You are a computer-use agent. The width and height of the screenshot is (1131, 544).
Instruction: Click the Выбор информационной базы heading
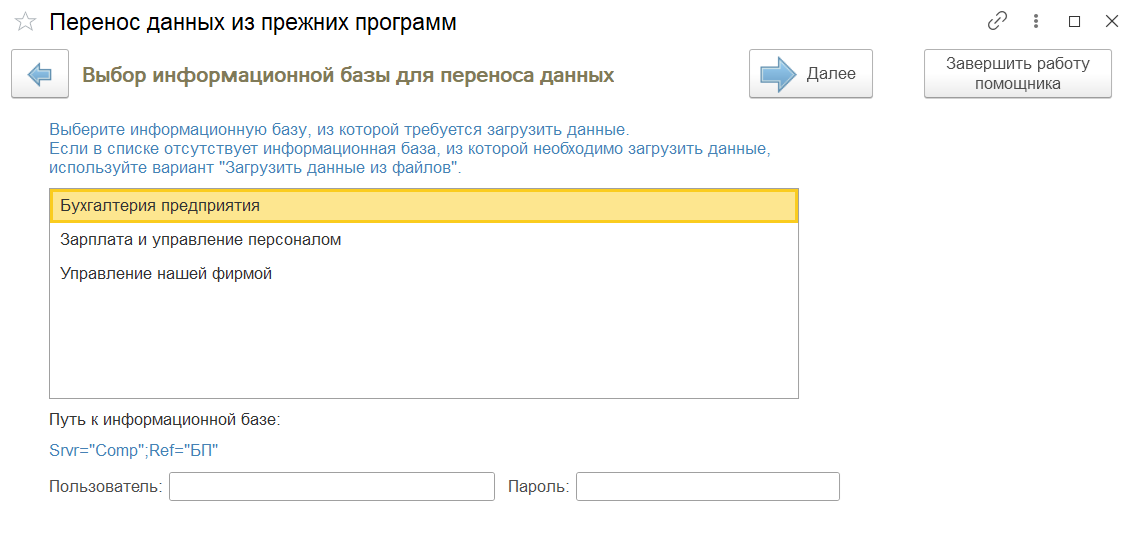click(348, 74)
